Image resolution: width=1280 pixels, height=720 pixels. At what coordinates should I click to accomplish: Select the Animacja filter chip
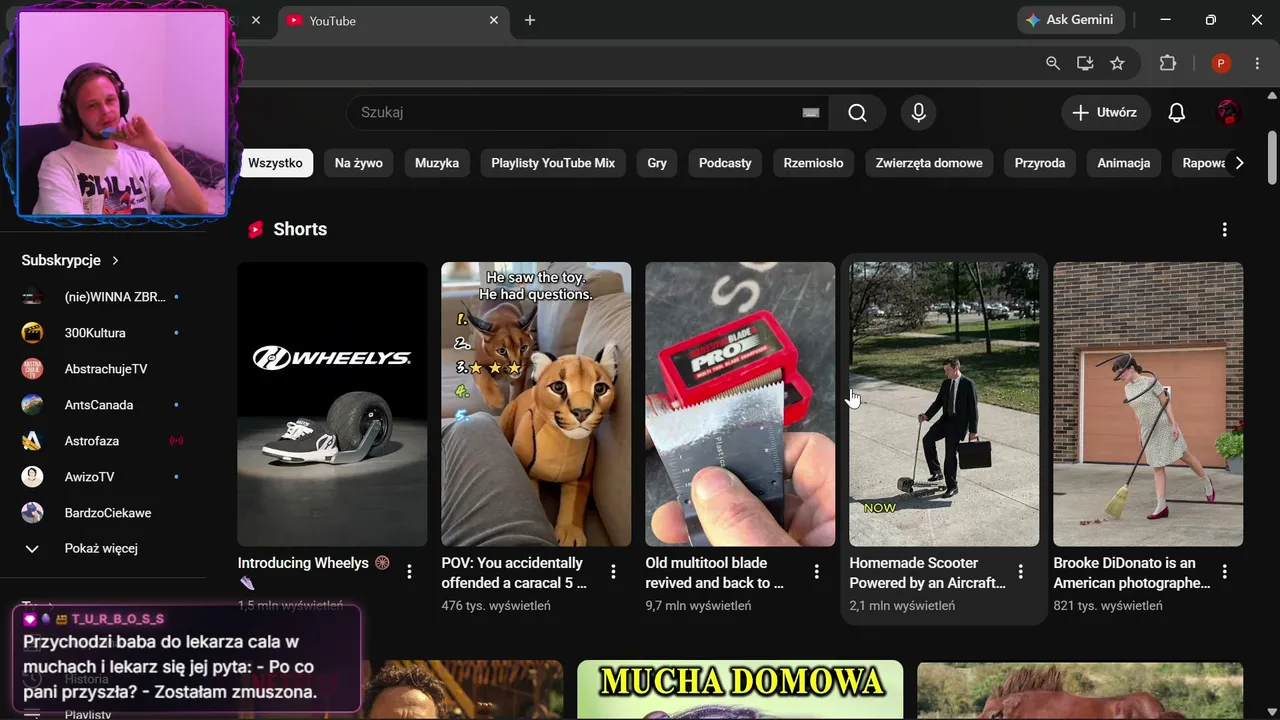pos(1124,163)
